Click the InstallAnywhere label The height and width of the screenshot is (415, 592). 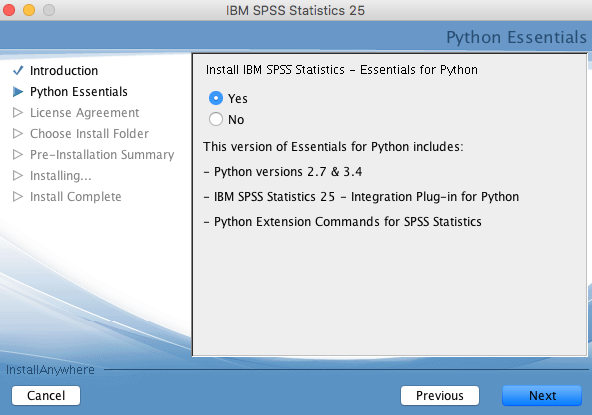pyautogui.click(x=50, y=370)
